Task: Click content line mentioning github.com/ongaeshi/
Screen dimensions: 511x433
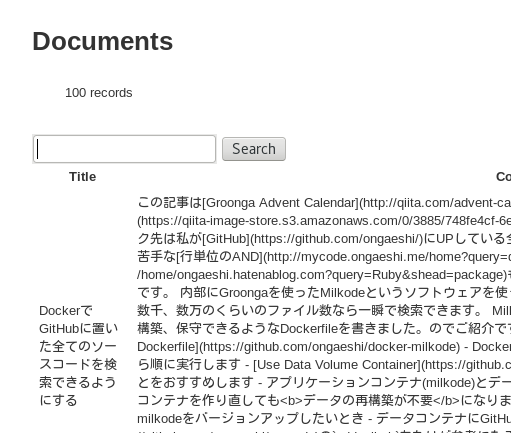Action: [x=324, y=239]
